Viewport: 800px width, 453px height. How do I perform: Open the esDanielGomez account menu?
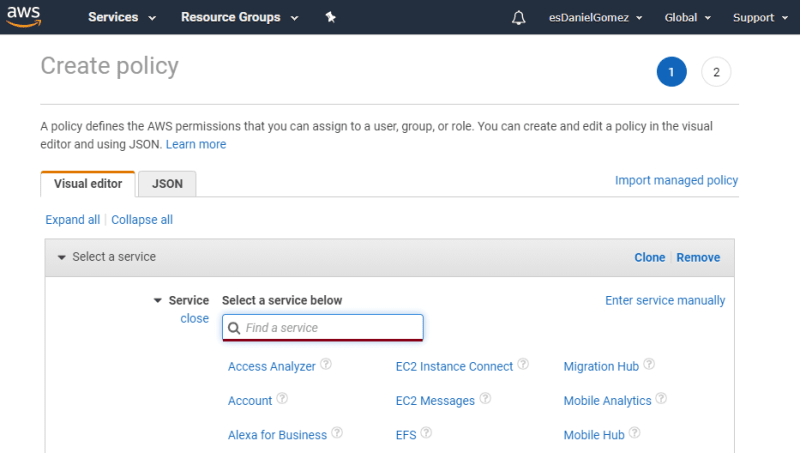coord(595,18)
